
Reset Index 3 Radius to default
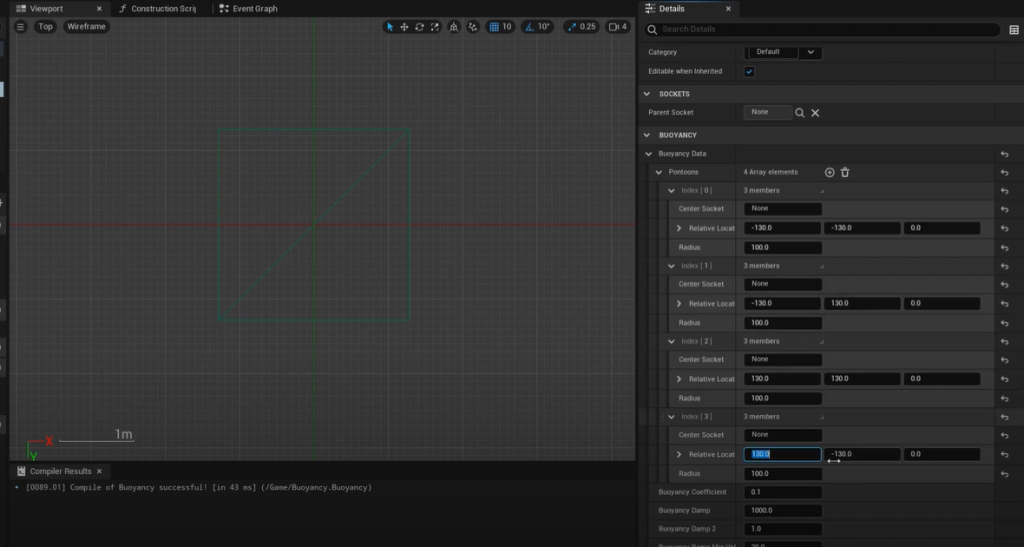(x=1004, y=474)
